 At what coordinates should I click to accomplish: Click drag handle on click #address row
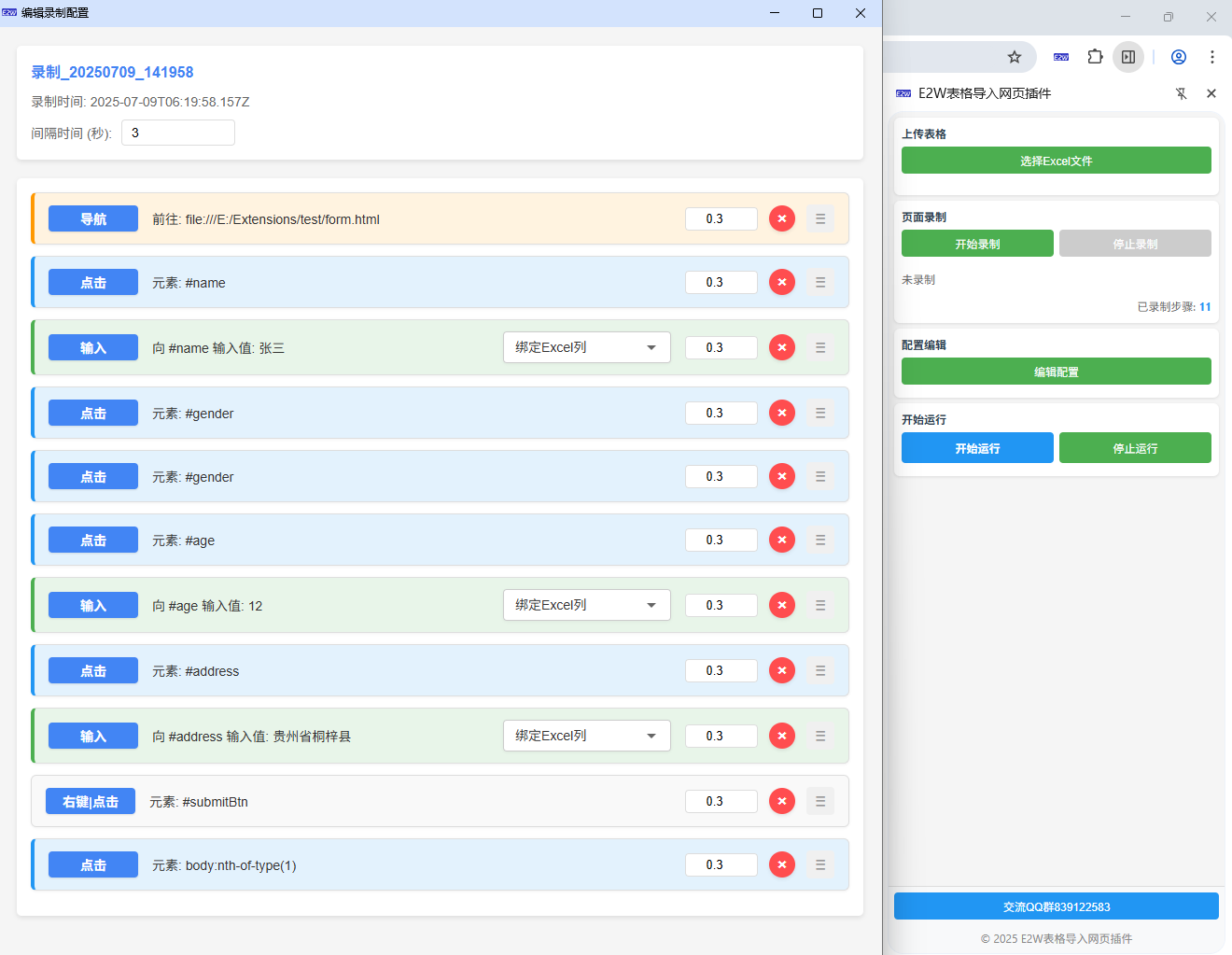pyautogui.click(x=820, y=670)
